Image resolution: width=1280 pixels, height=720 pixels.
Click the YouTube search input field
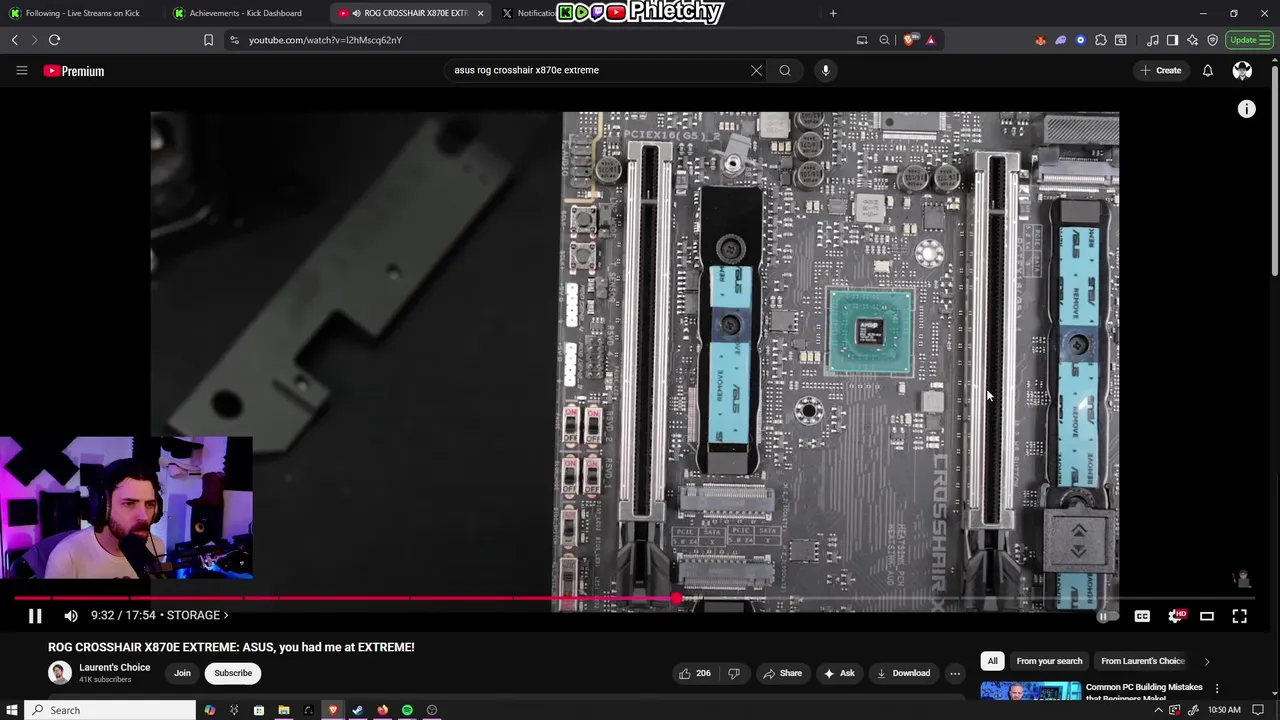pyautogui.click(x=598, y=70)
